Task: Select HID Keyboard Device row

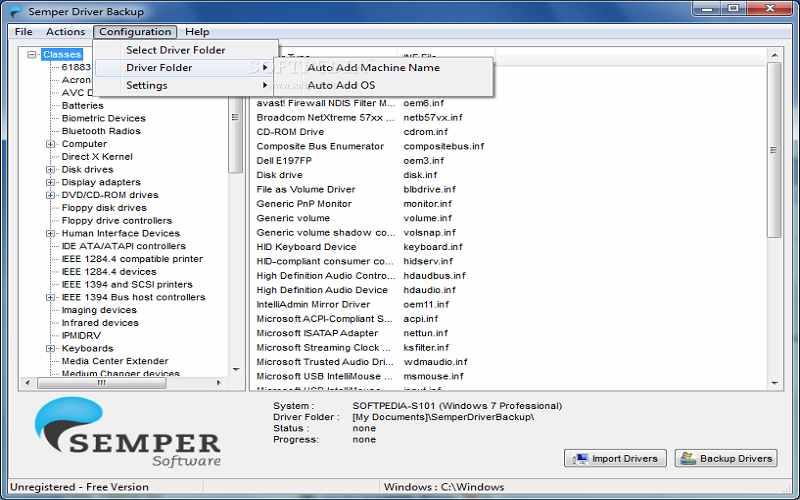Action: click(x=306, y=246)
